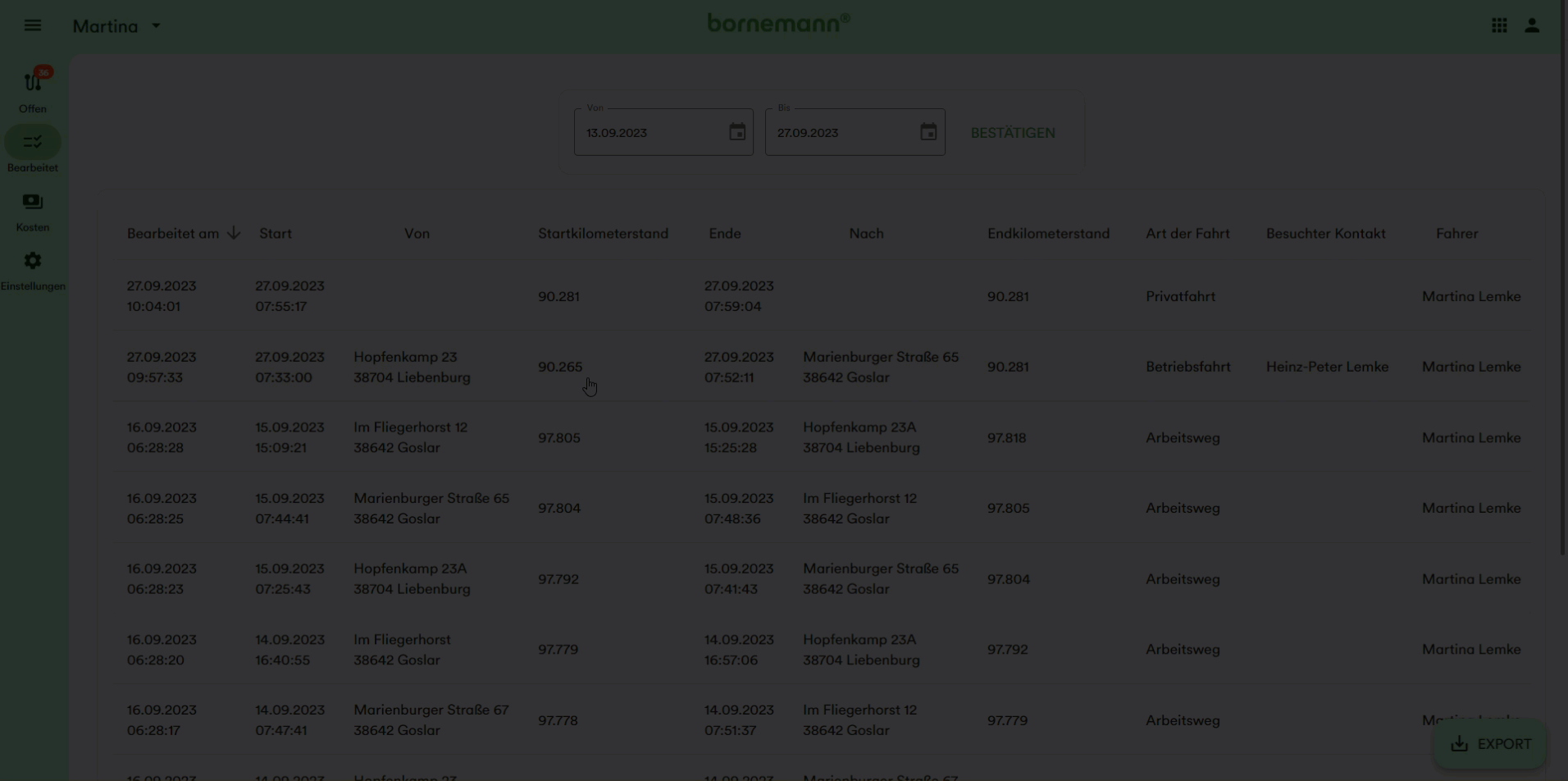Click the bornemann logo
This screenshot has height=781, width=1568.
(x=778, y=23)
